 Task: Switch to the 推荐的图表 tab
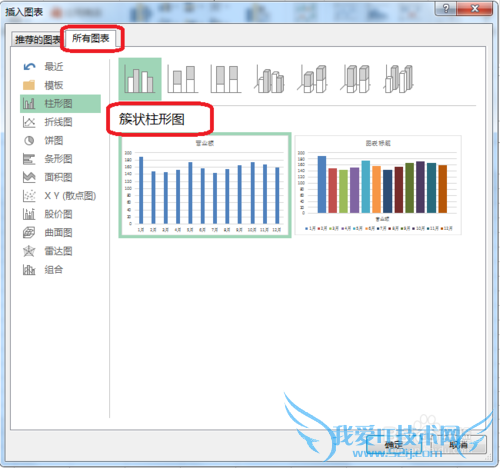pos(38,40)
